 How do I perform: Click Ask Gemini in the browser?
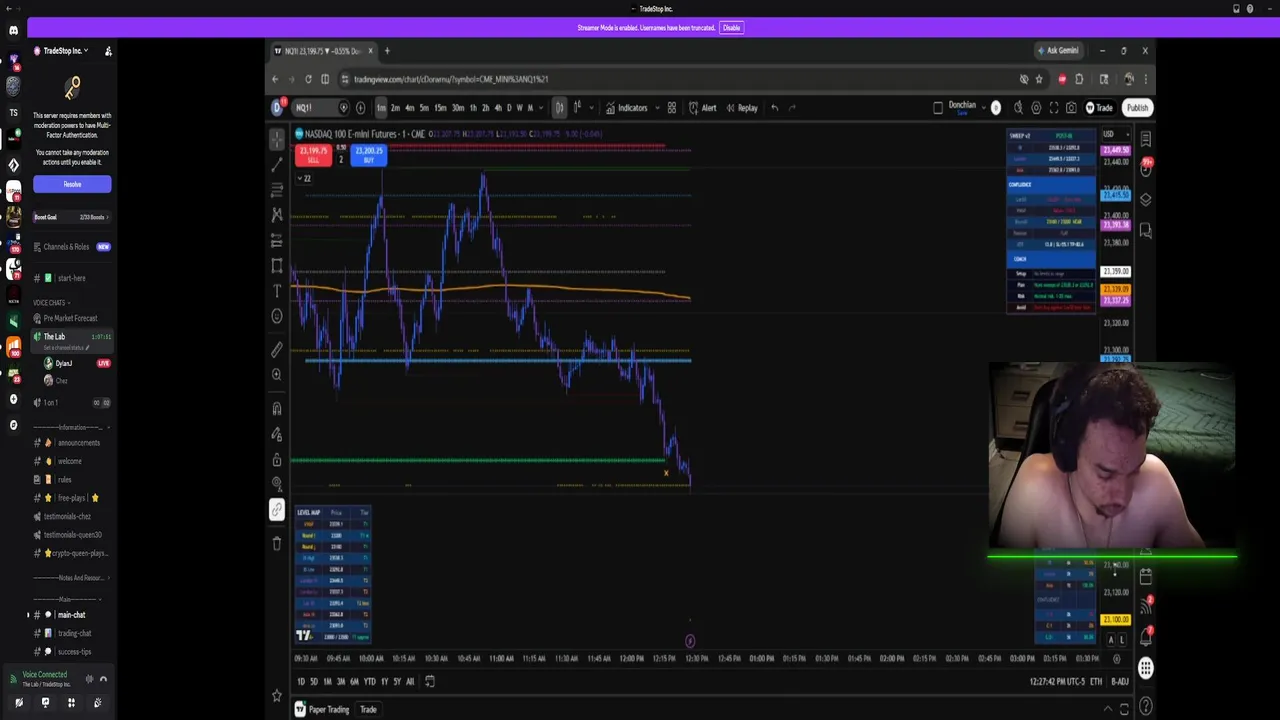click(1058, 51)
